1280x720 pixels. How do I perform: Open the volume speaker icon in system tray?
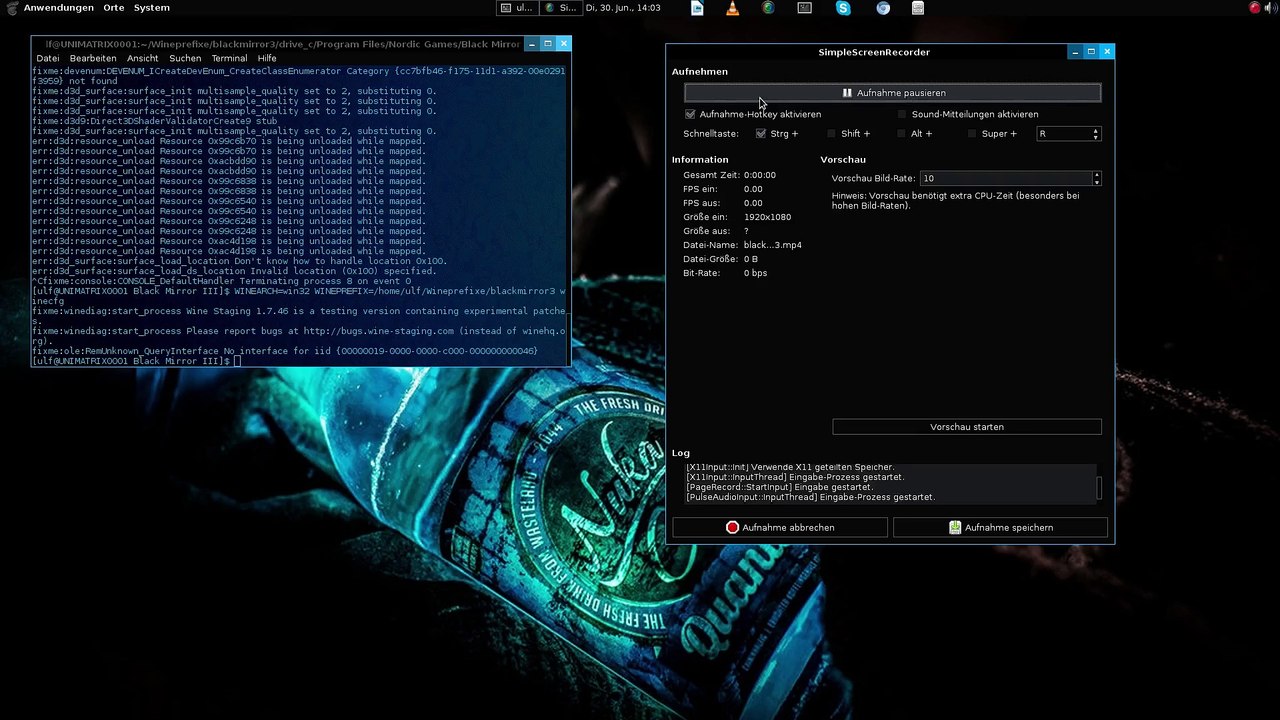coord(1270,8)
